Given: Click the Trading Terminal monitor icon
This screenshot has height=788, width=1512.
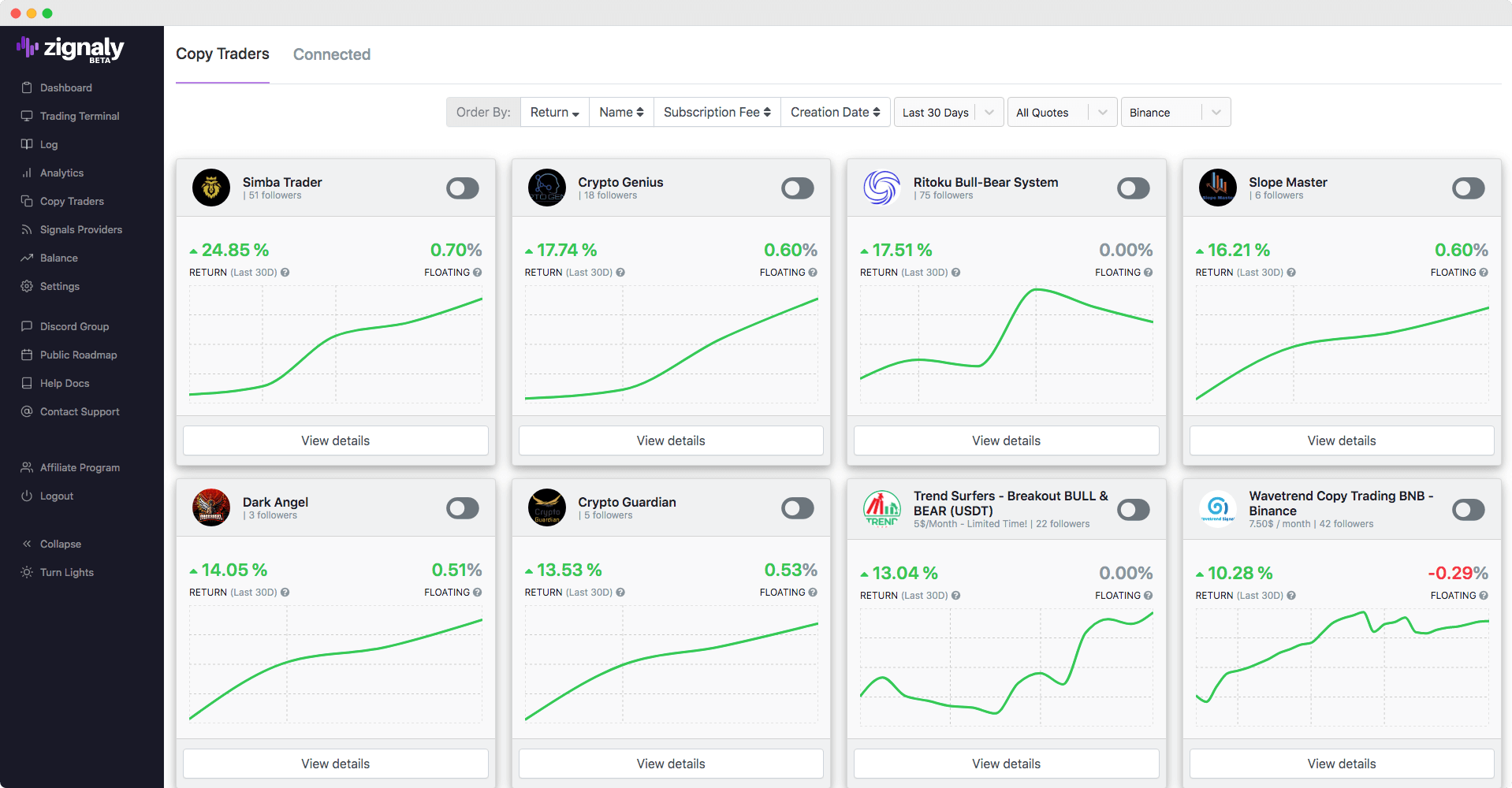Looking at the screenshot, I should pos(27,116).
